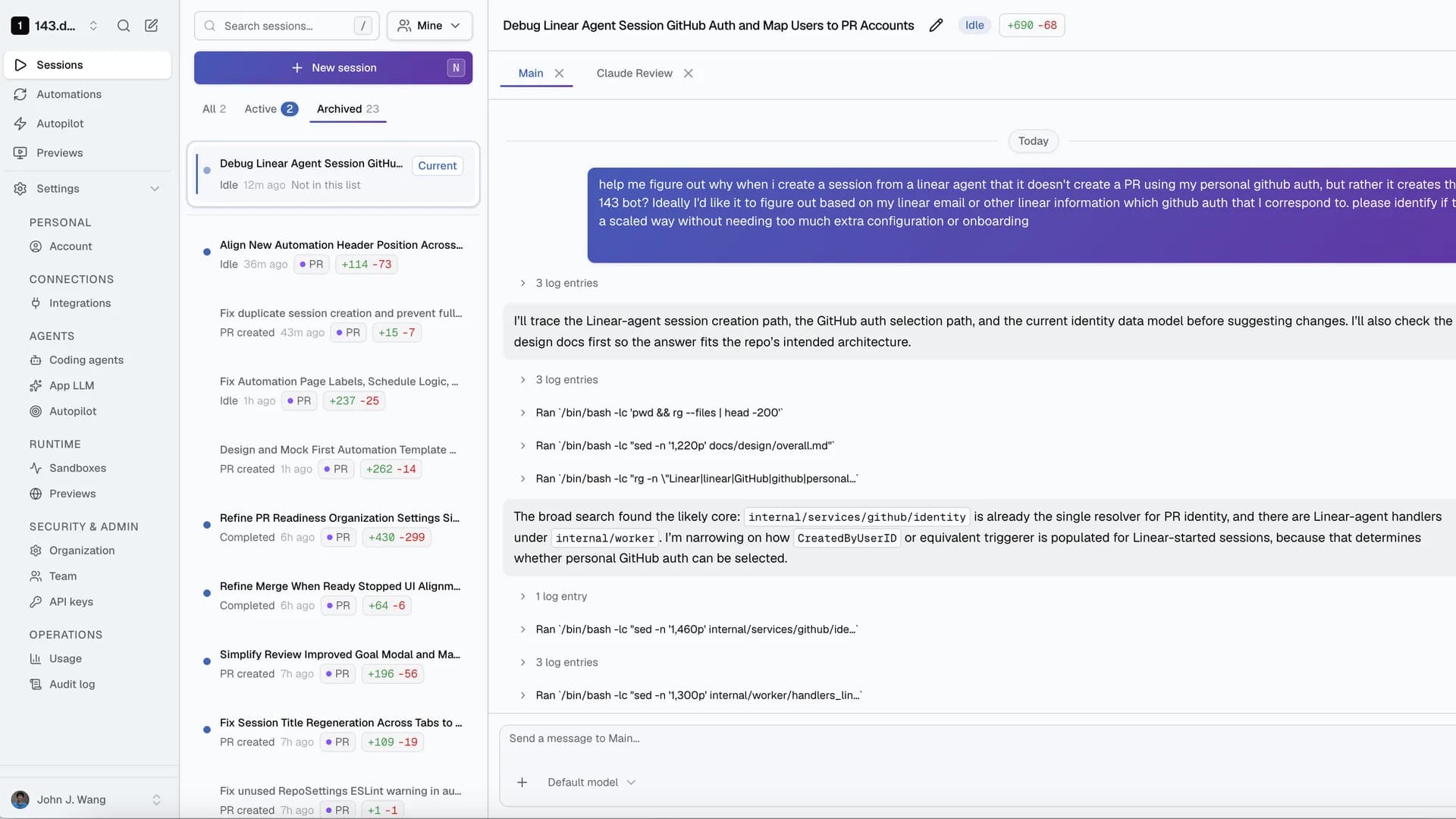Edit session title with the pencil icon

pos(936,26)
